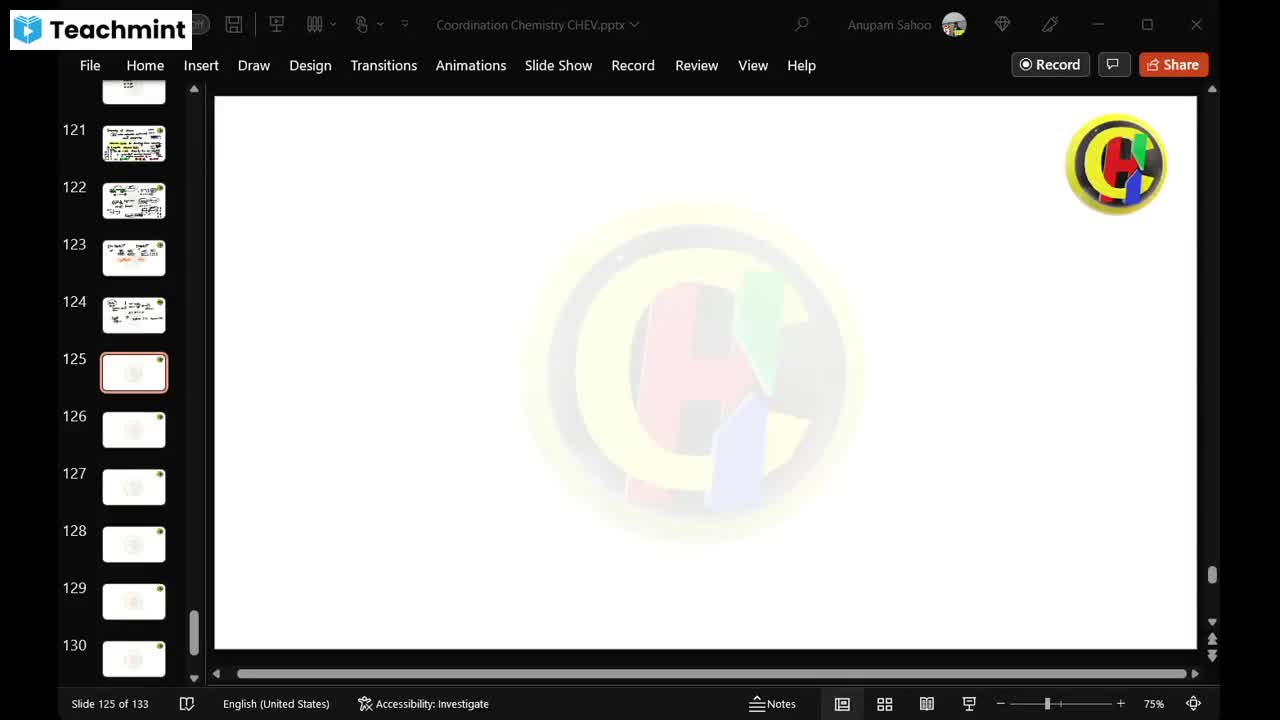The image size is (1280, 720).
Task: Start presentation from beginning in Quick Access toolbar
Action: (277, 24)
